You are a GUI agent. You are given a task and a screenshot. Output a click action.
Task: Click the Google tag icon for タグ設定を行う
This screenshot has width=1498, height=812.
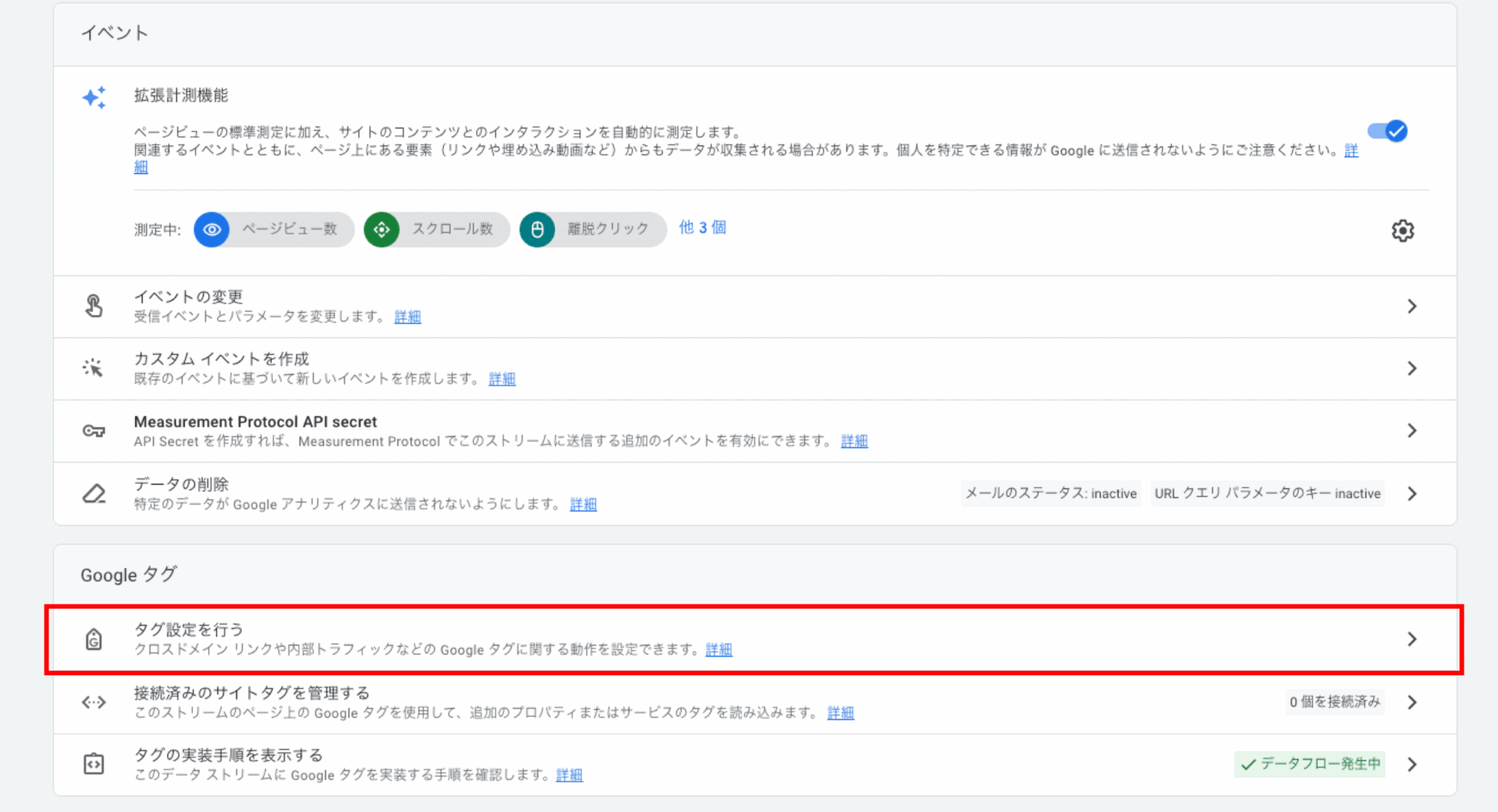click(94, 640)
